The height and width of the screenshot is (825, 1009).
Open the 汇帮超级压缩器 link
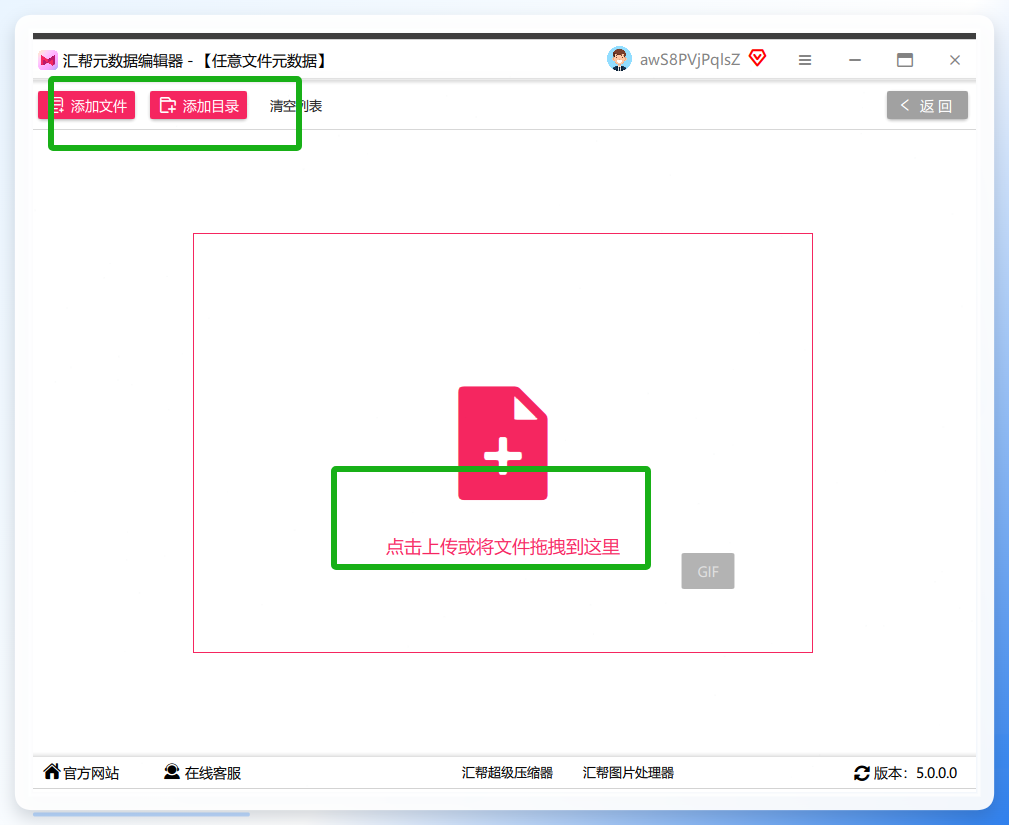click(507, 773)
